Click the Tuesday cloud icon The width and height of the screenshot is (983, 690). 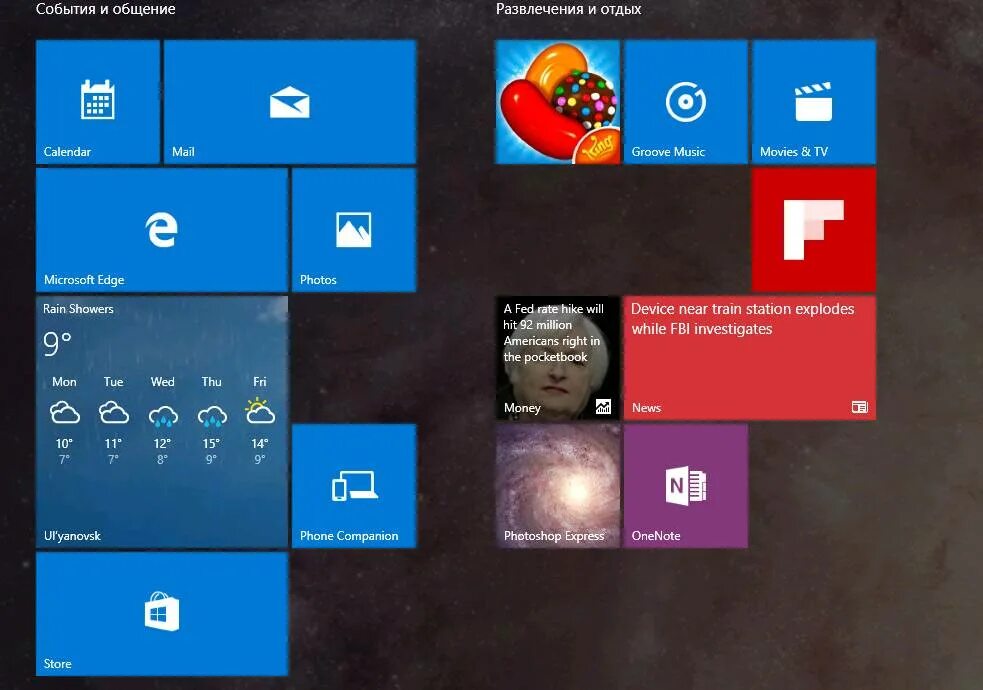click(x=113, y=413)
